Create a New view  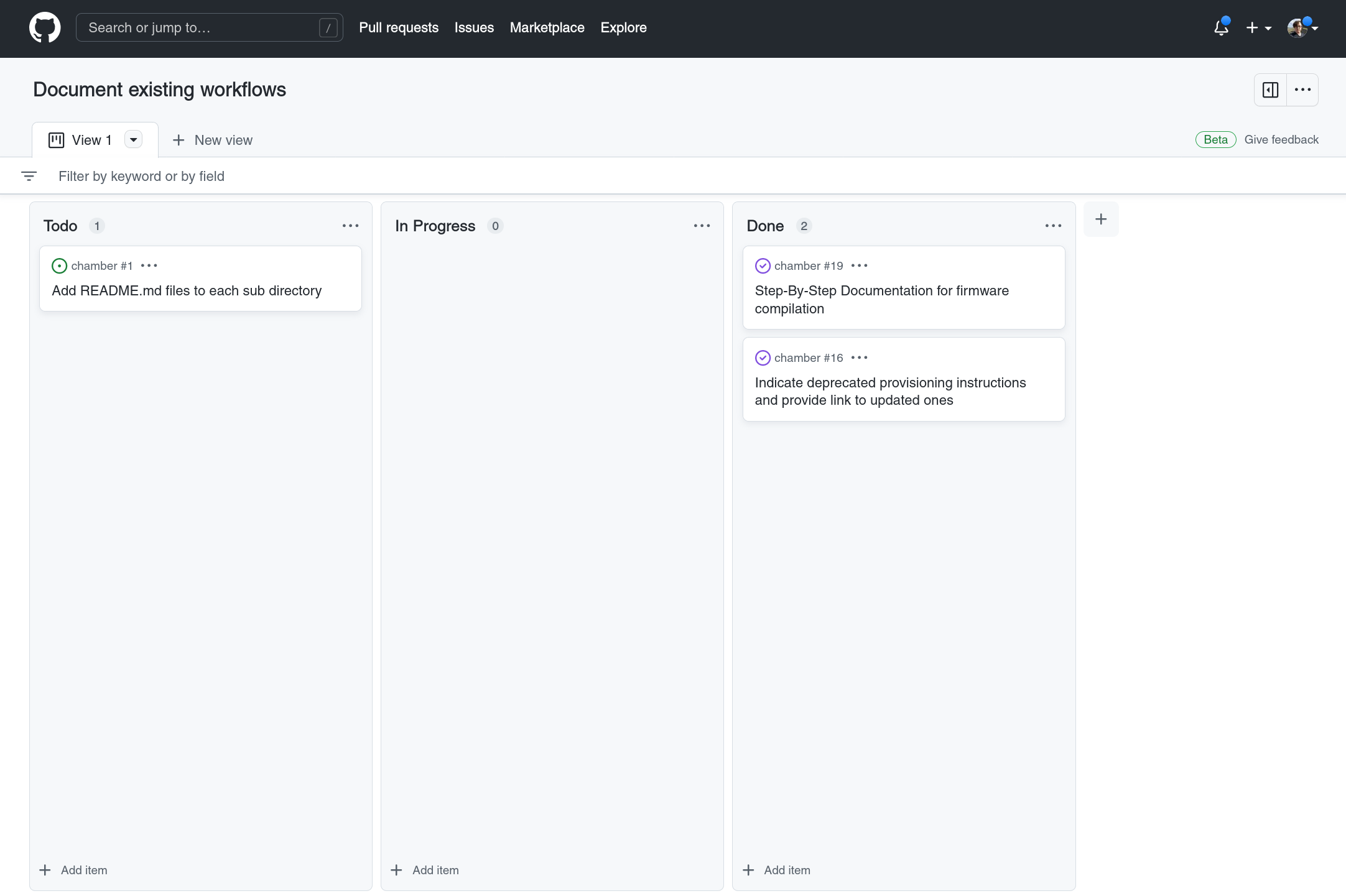coord(213,140)
